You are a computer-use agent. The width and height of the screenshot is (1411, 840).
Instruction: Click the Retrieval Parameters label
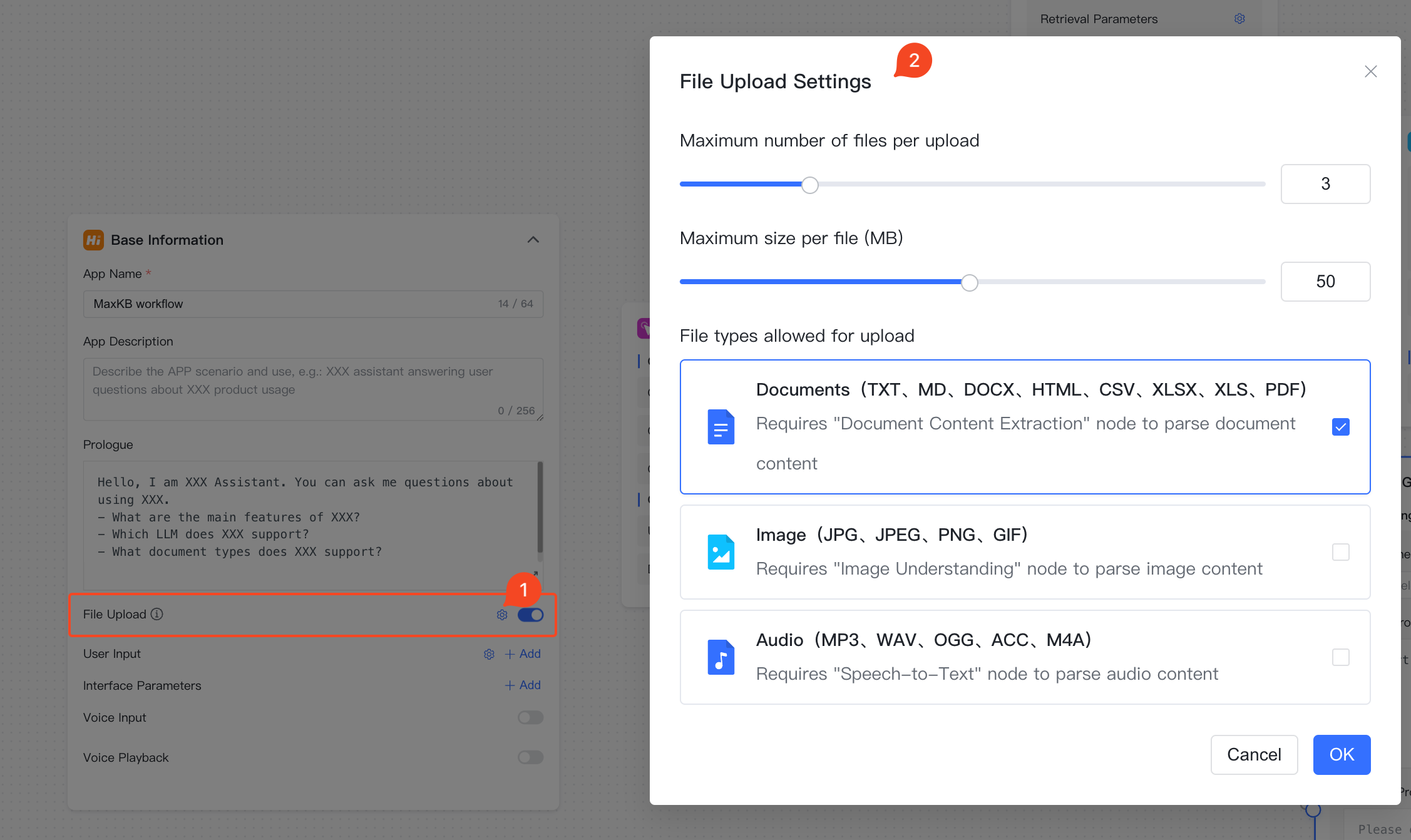click(1099, 19)
